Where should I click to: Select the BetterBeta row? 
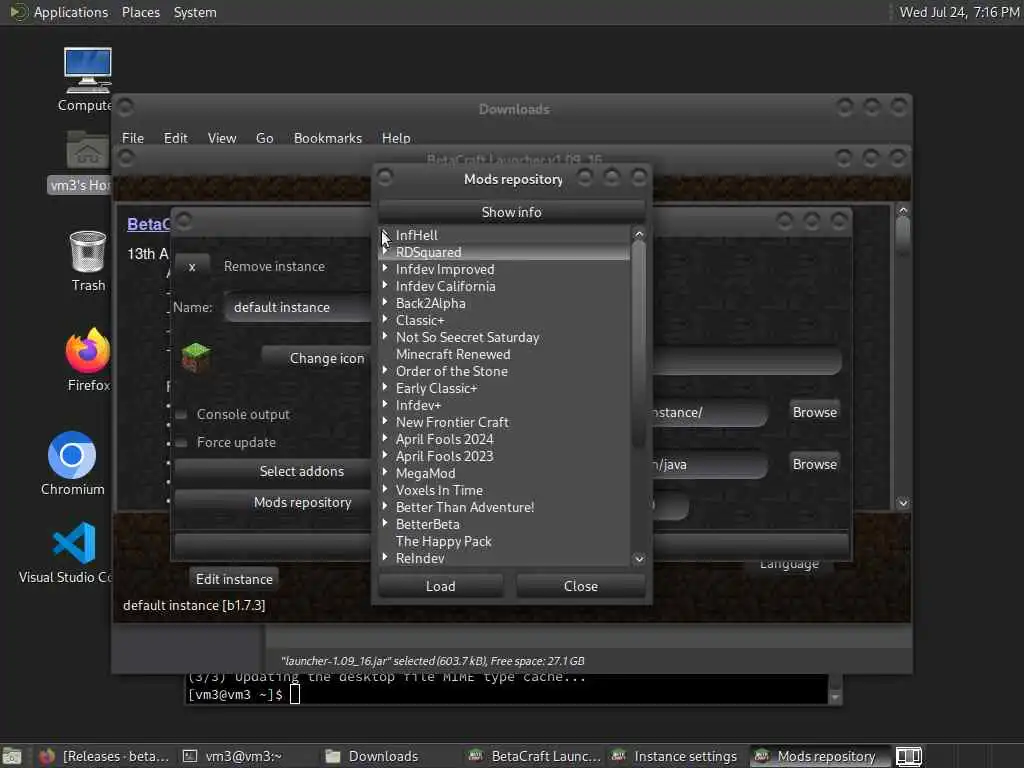[504, 524]
